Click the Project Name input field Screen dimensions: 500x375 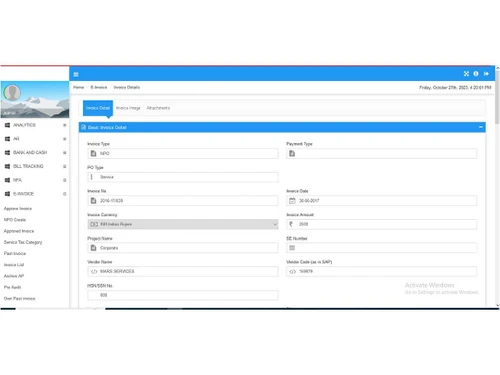[x=183, y=248]
